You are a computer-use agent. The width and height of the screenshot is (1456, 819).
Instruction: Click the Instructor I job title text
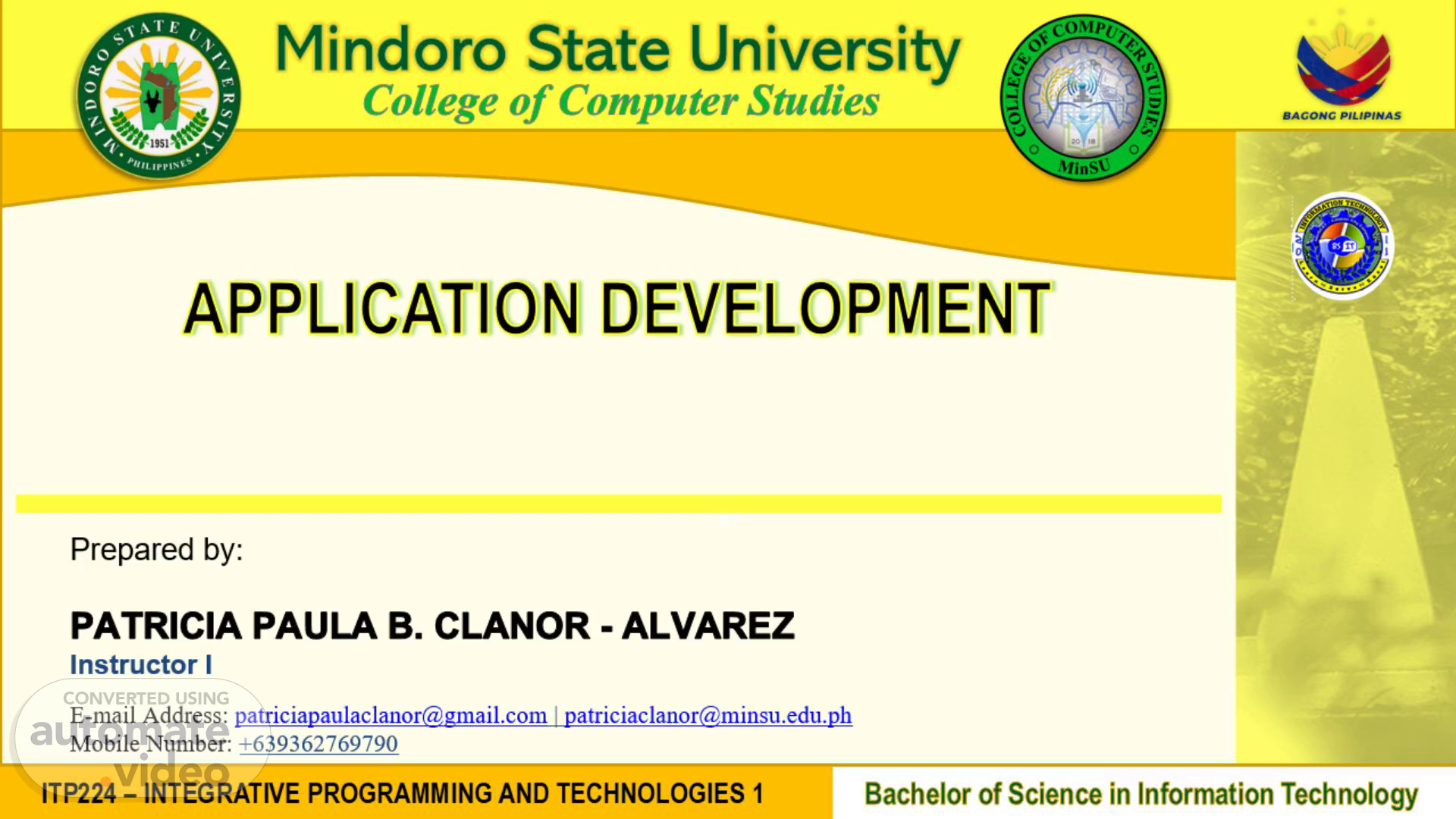(141, 665)
